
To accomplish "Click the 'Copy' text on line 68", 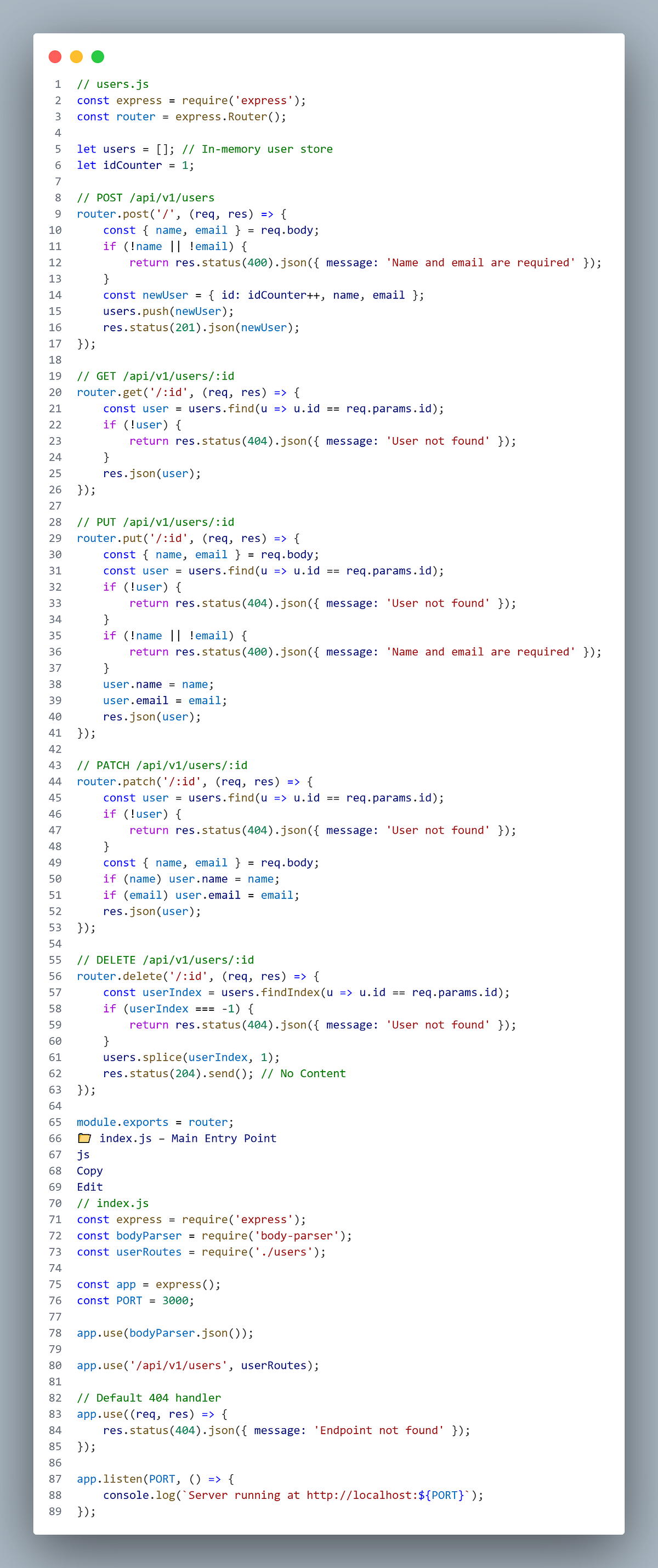I will coord(89,1170).
